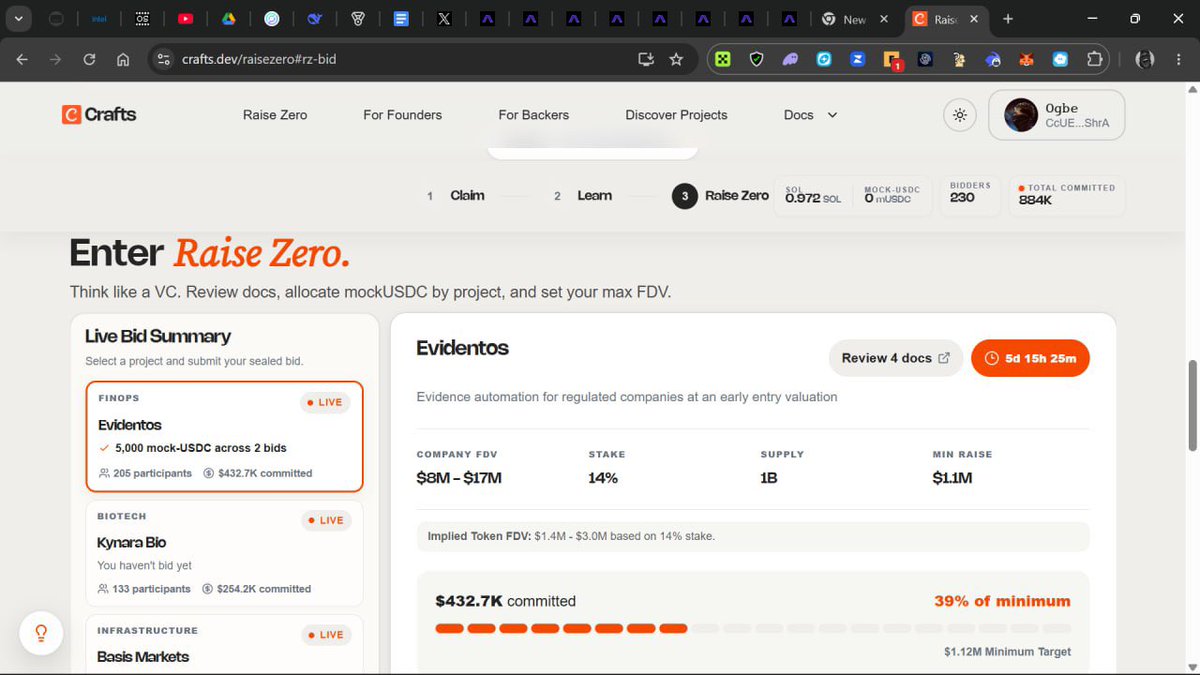
Task: Go back to previous page
Action: click(x=22, y=59)
